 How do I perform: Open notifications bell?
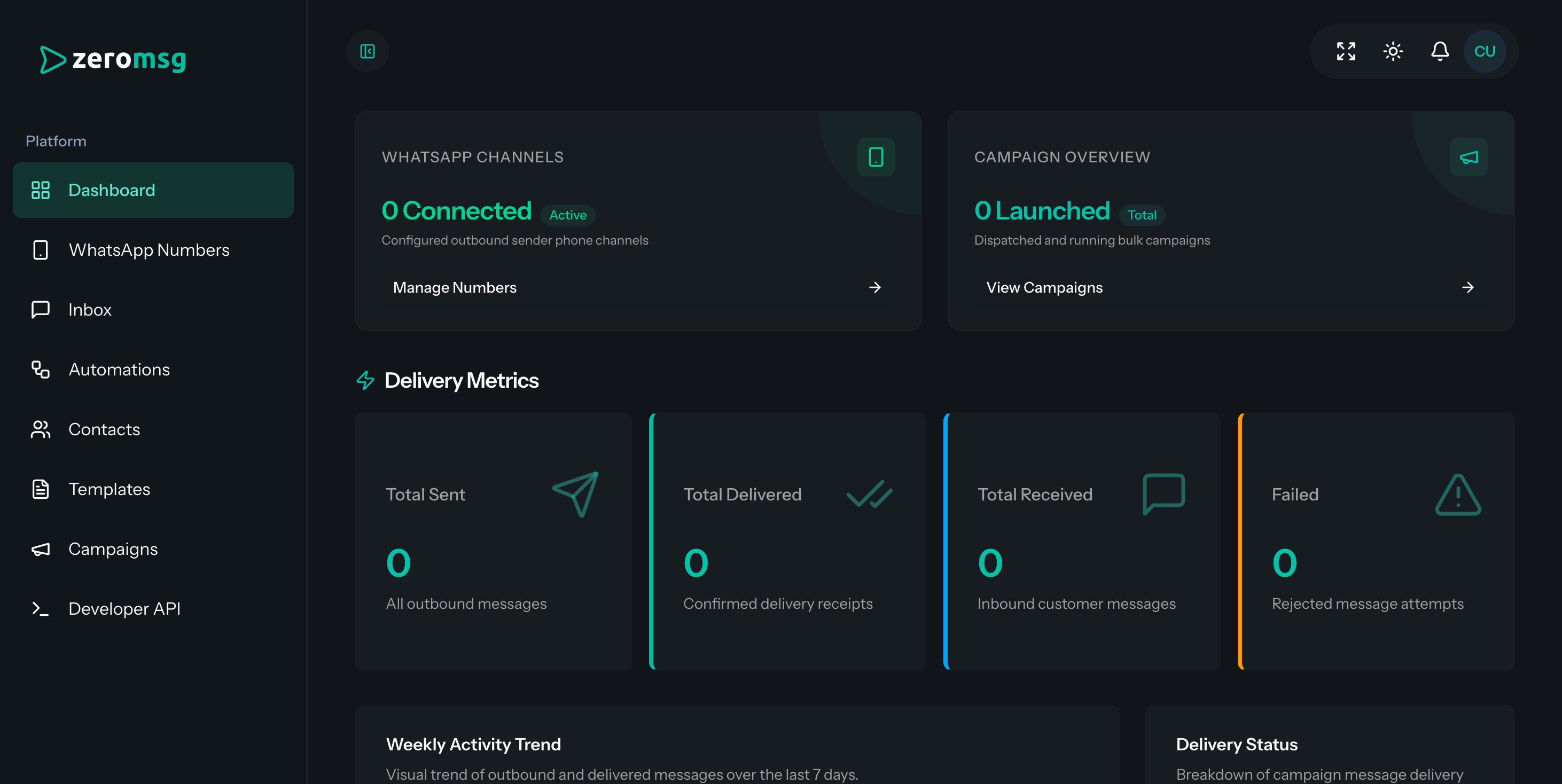click(x=1440, y=52)
